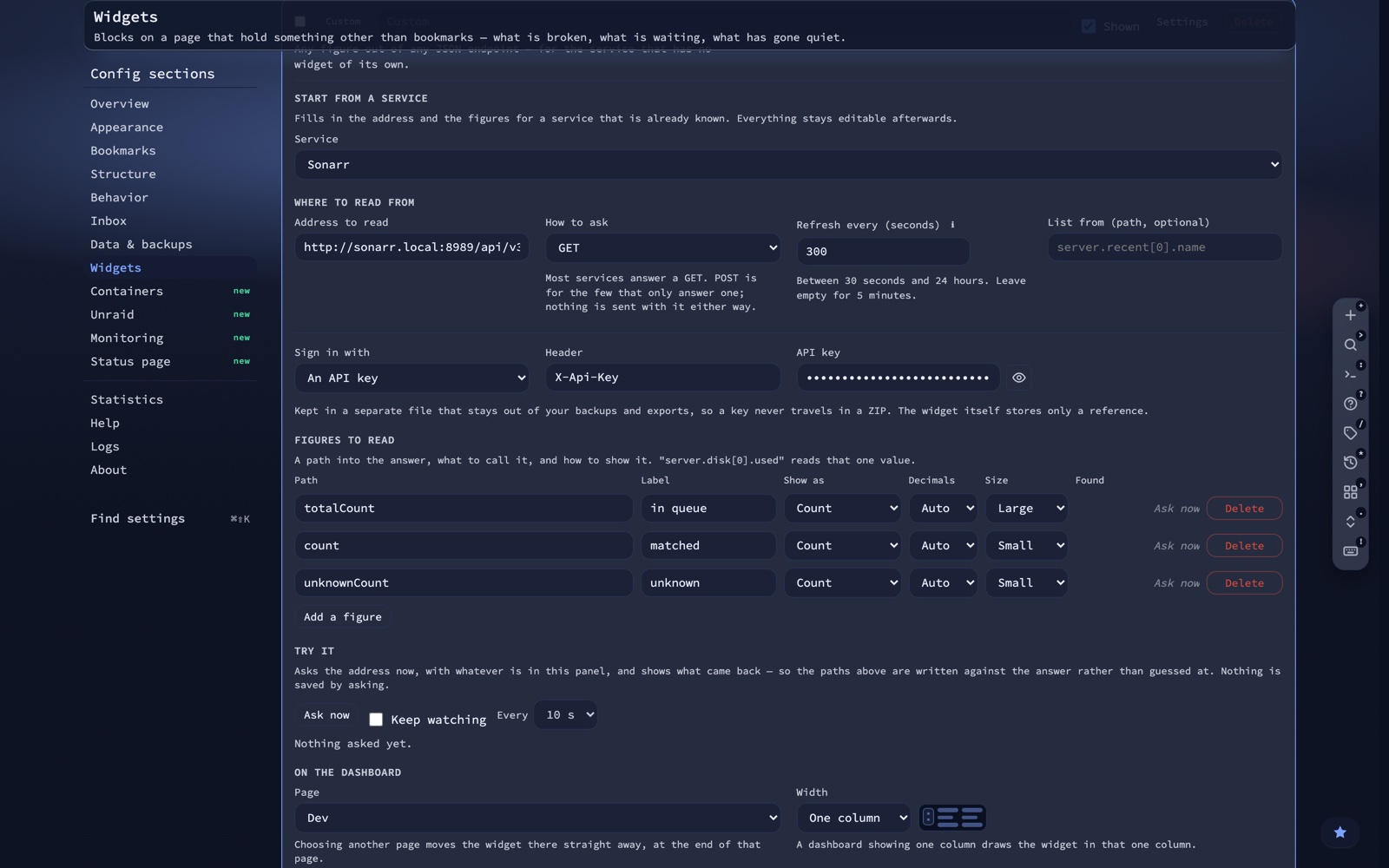The image size is (1389, 868).
Task: Click Add a figure button
Action: coord(342,617)
